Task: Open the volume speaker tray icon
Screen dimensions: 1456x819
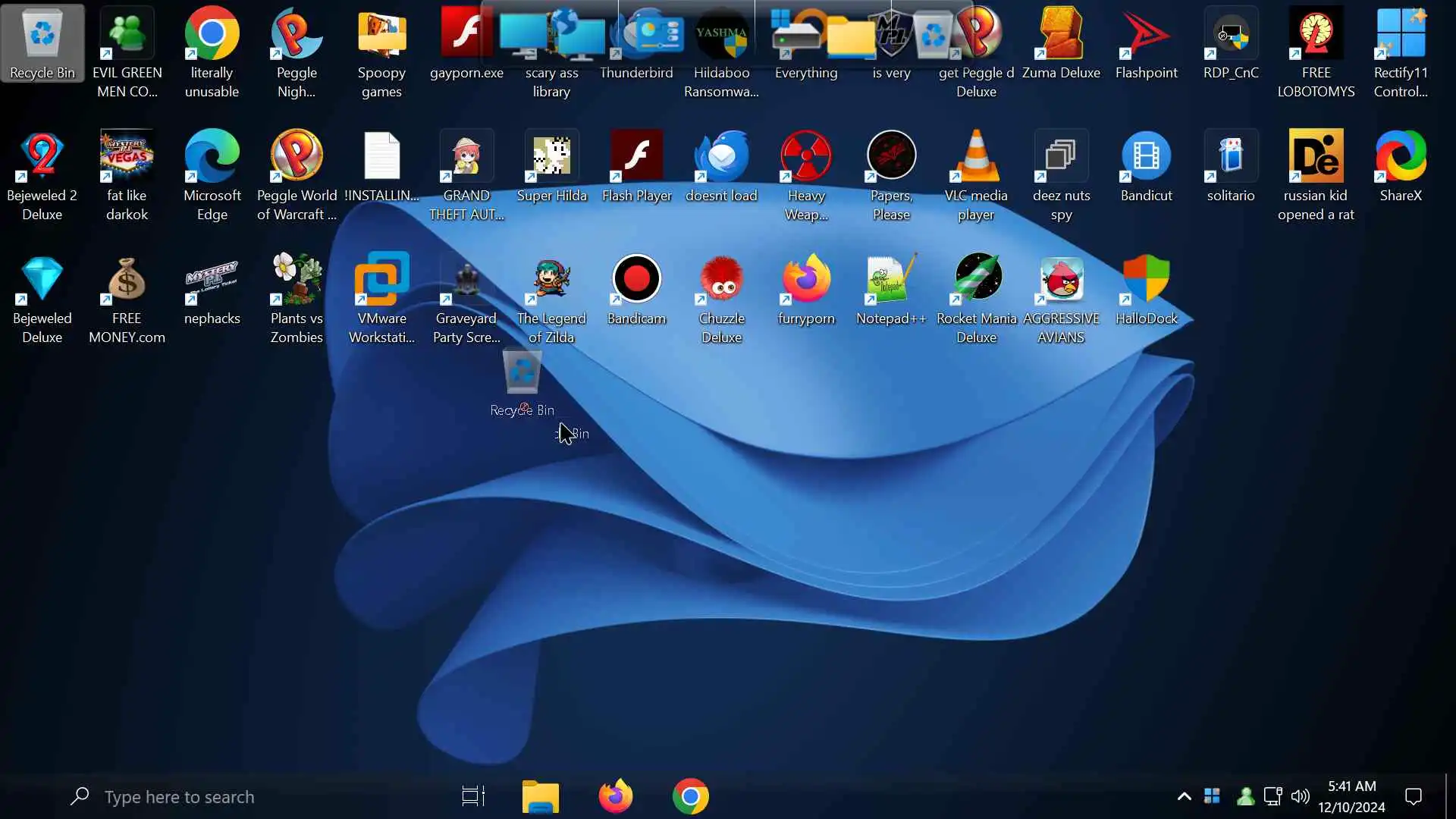Action: click(1301, 797)
